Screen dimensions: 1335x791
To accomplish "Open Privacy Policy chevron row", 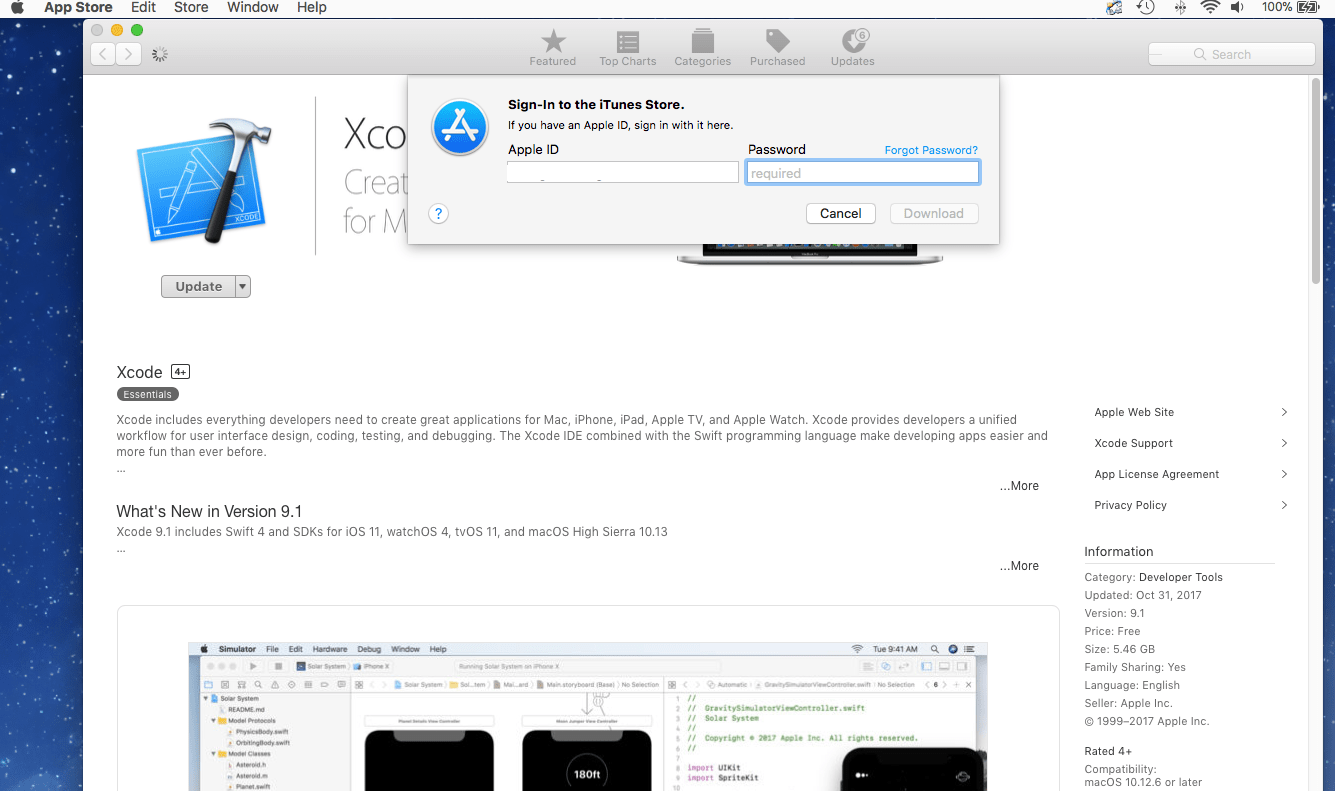I will pyautogui.click(x=1191, y=505).
